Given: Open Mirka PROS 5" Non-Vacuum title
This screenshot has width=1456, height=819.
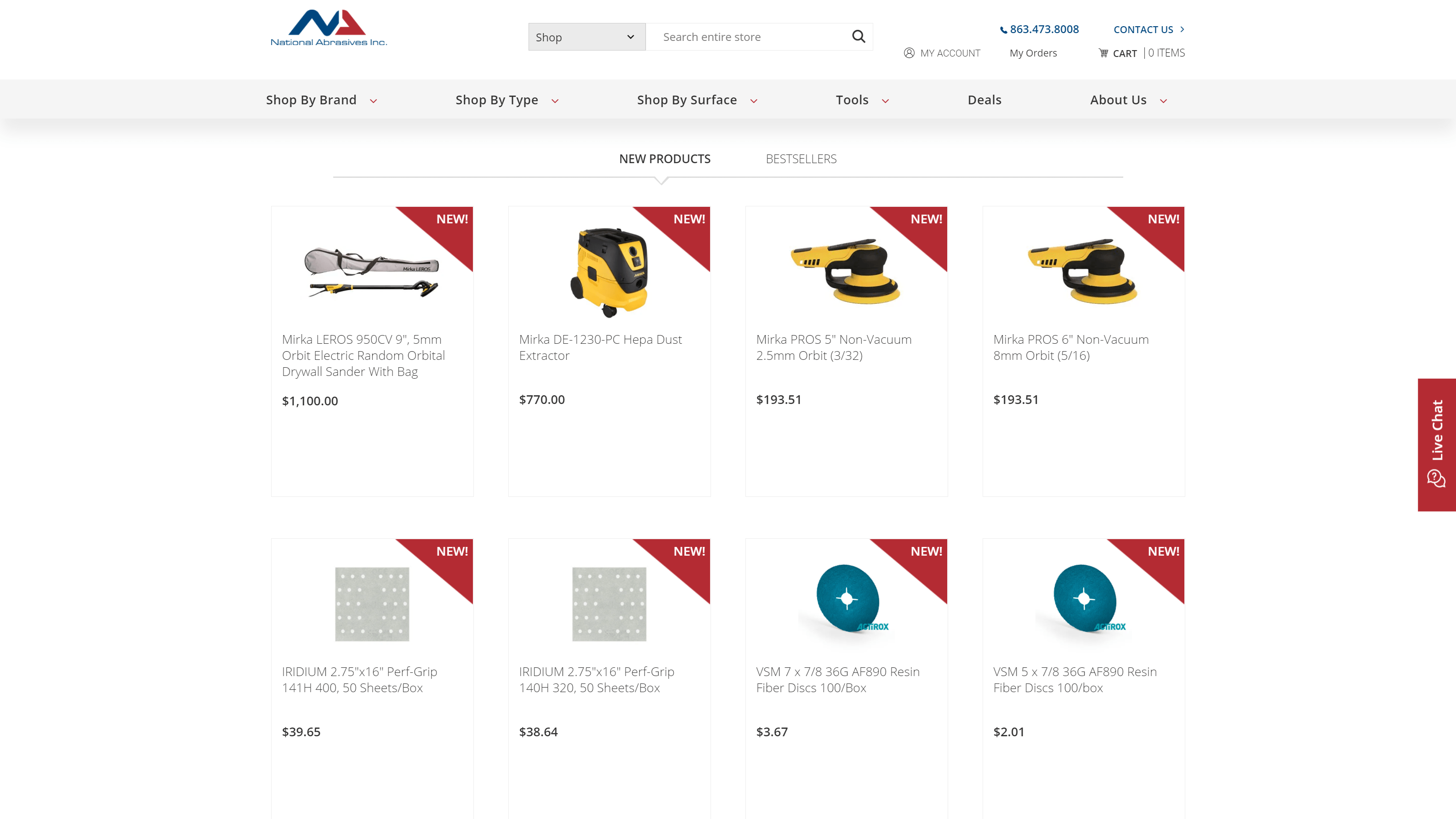Looking at the screenshot, I should 834,347.
